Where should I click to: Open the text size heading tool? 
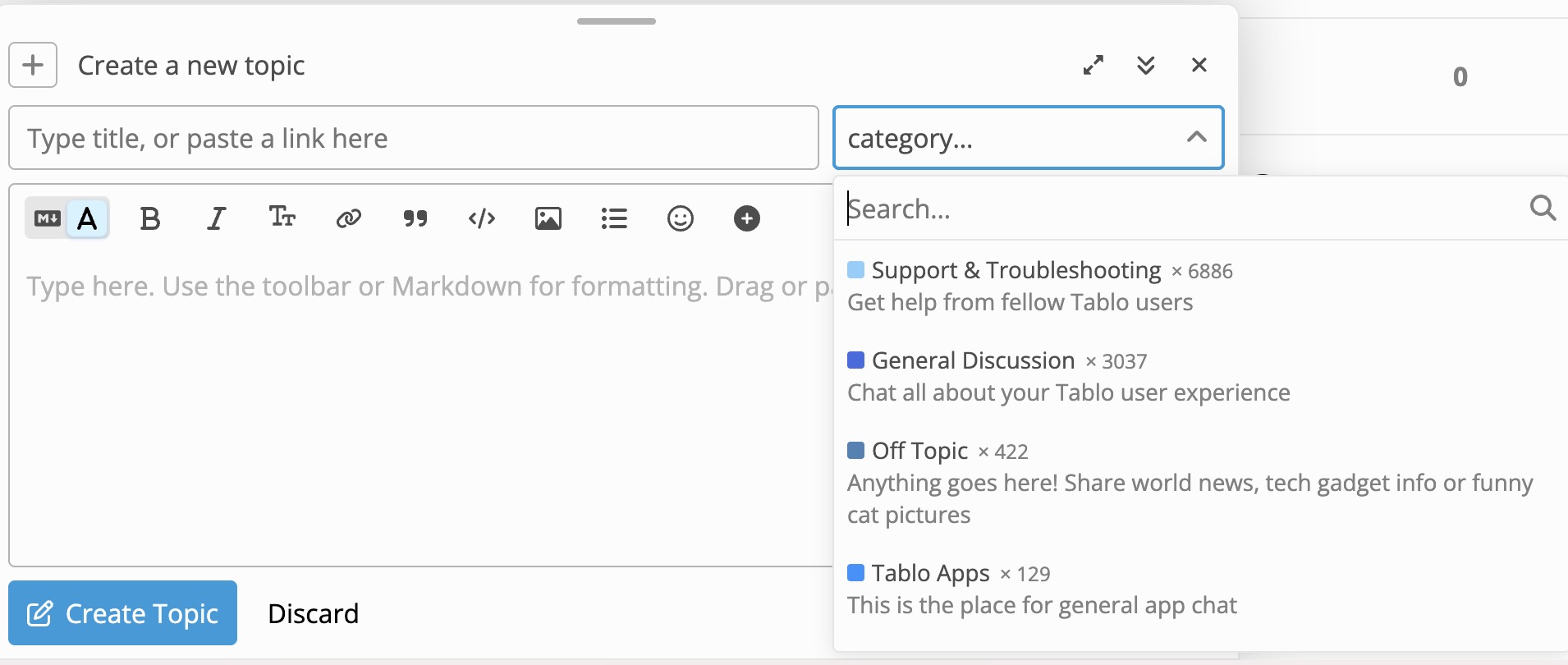[x=282, y=218]
